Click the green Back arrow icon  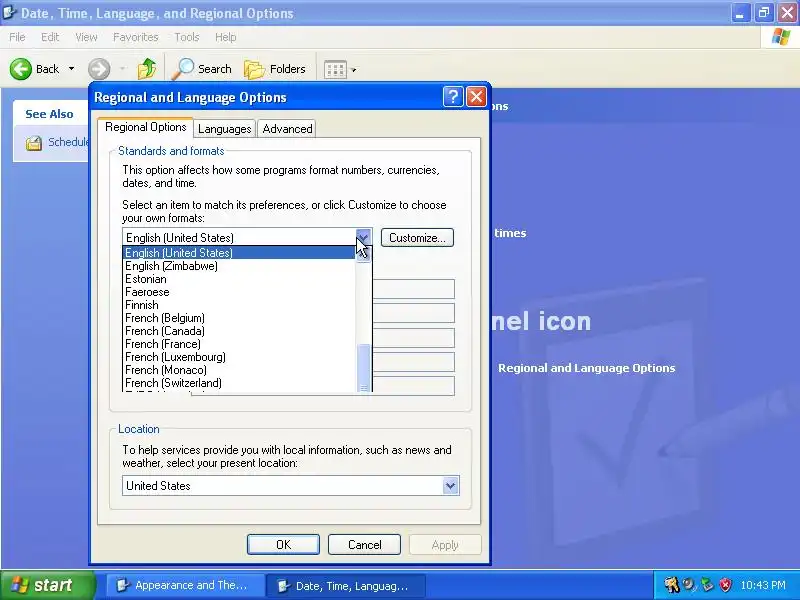coord(20,69)
